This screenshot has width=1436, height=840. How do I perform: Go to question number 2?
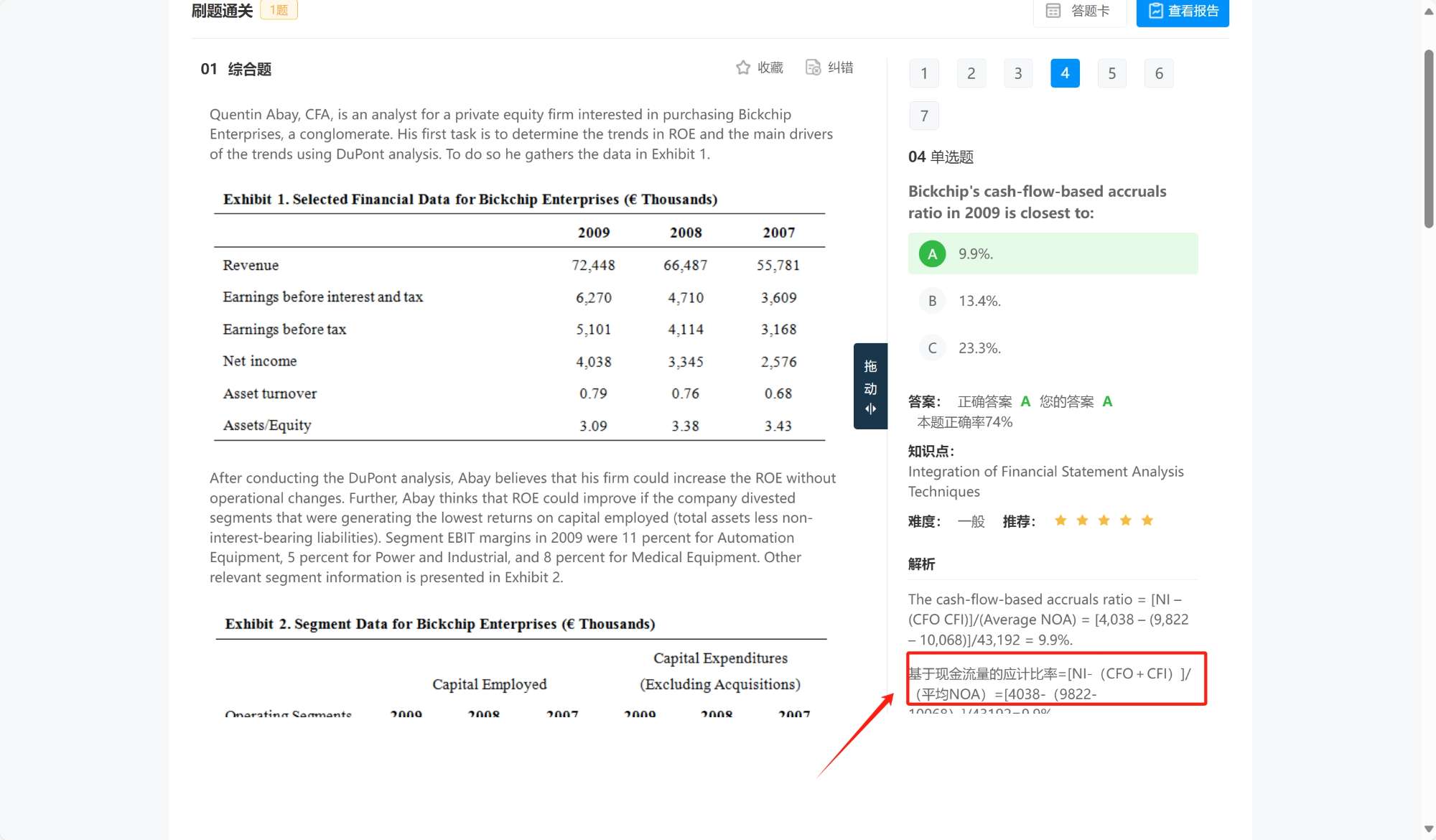(971, 73)
